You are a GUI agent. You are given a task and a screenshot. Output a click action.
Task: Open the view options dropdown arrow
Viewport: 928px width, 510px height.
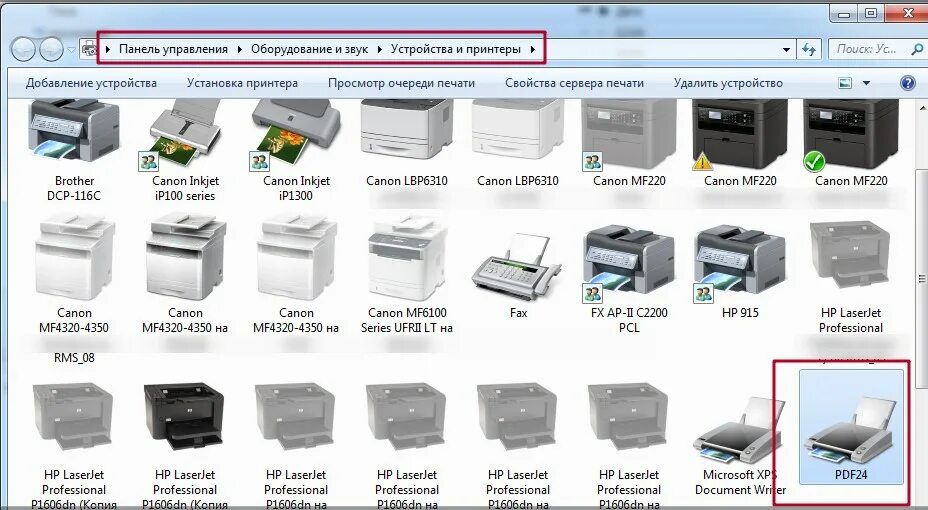[x=866, y=83]
